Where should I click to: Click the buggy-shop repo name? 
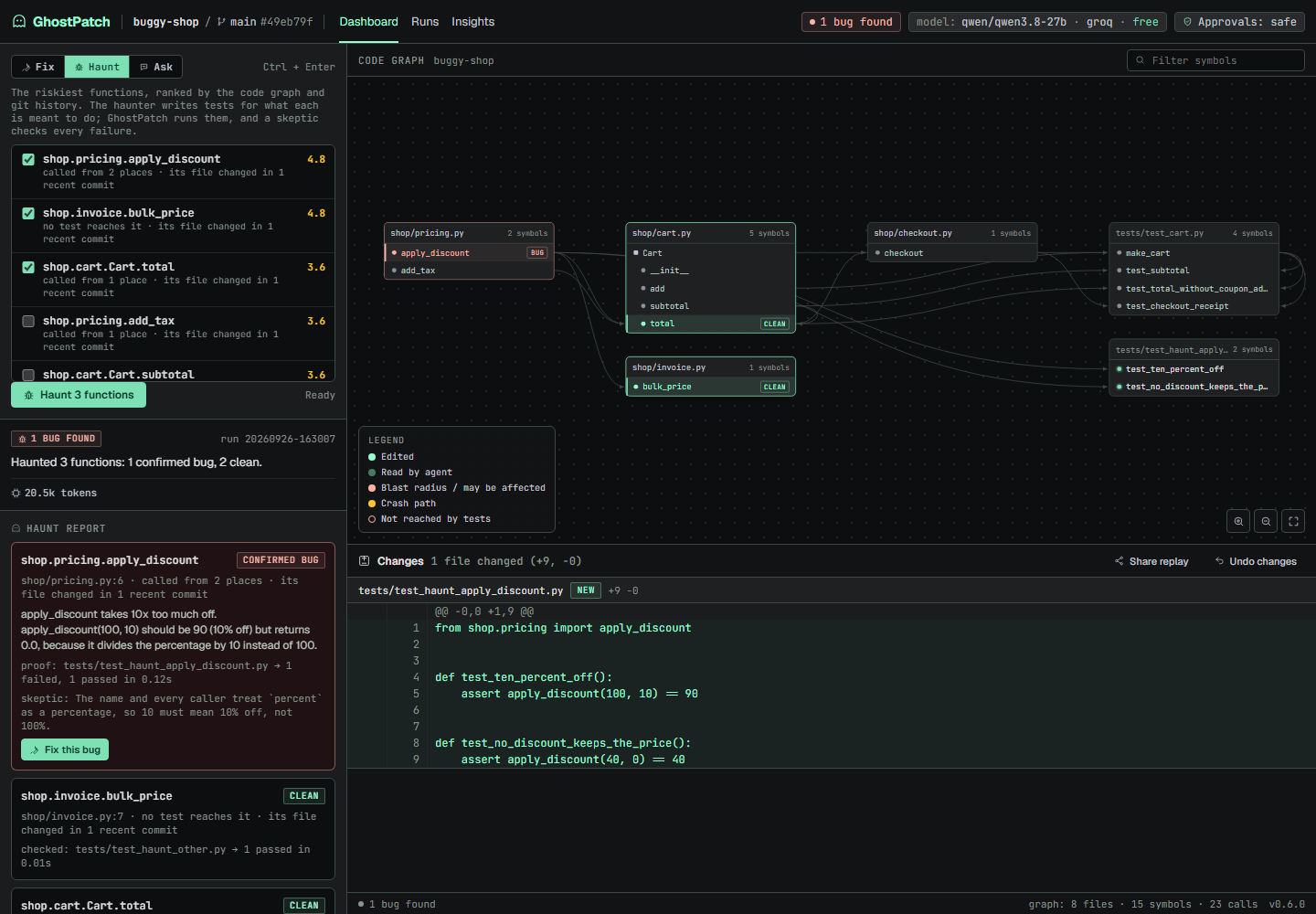165,22
